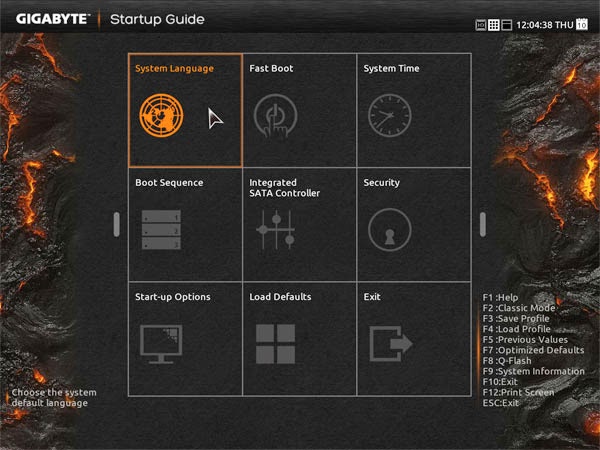600x450 pixels.
Task: Click the orange globe System Language icon
Action: coord(161,115)
